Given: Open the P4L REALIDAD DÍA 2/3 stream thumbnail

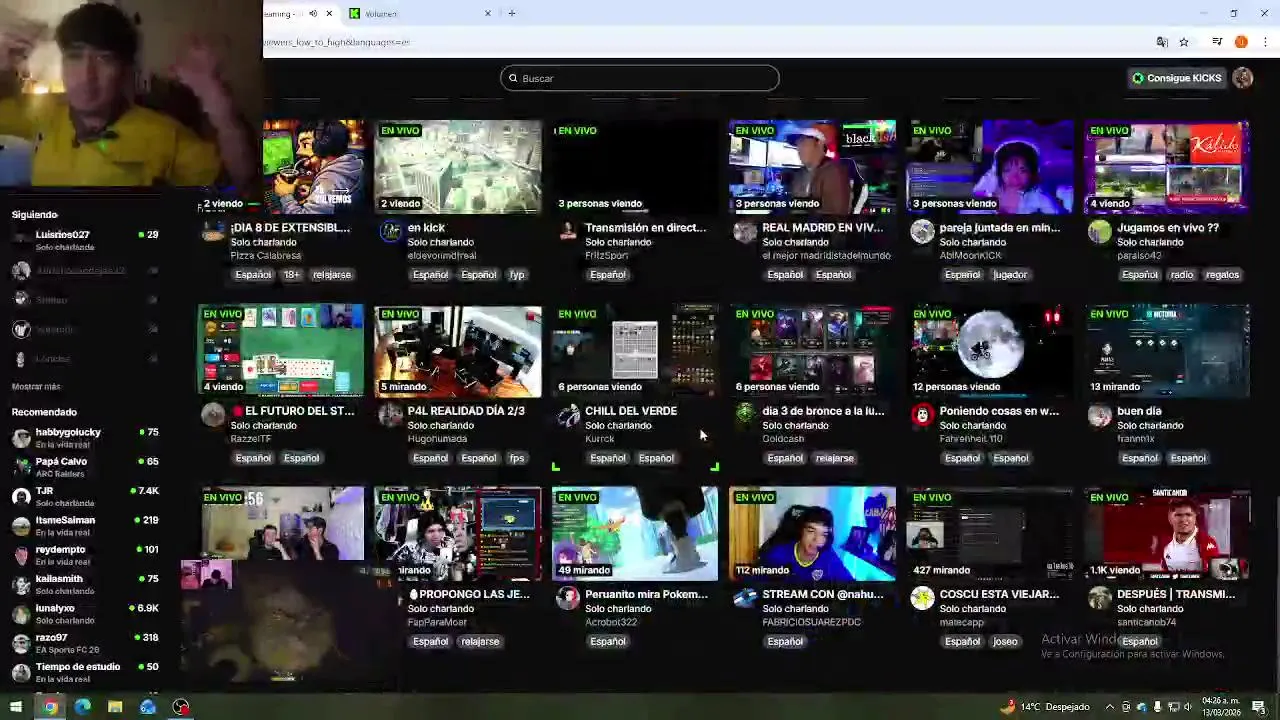Looking at the screenshot, I should (458, 350).
